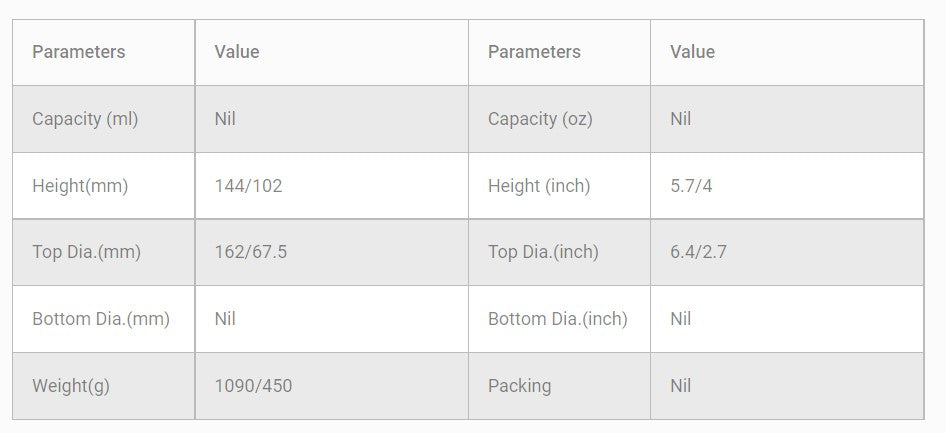The height and width of the screenshot is (433, 946).
Task: Click the 6.4/2.7 value cell
Action: 698,252
